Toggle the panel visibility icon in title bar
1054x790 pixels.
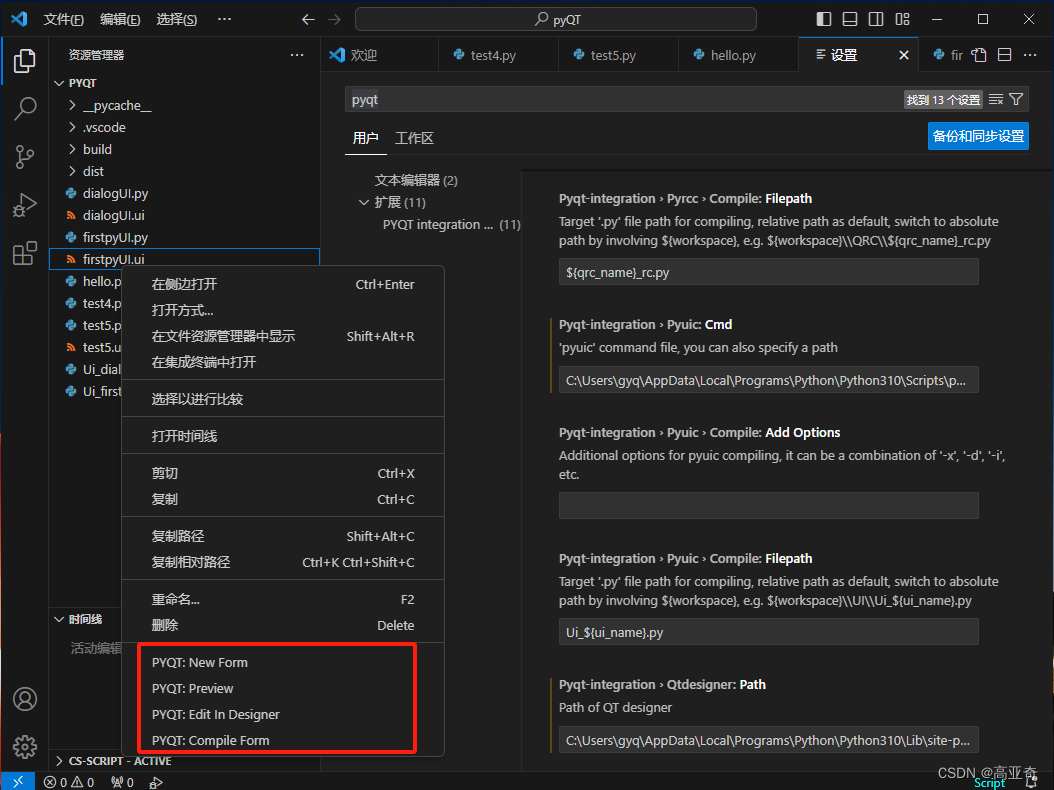pos(850,18)
